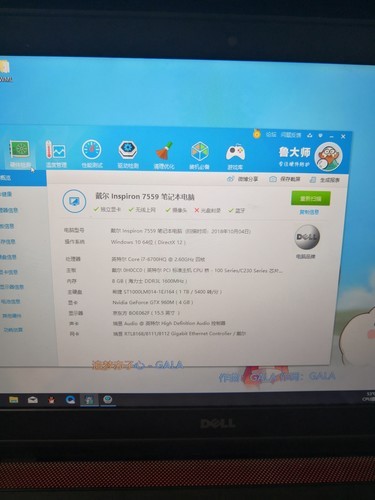Image resolution: width=375 pixels, height=500 pixels.
Task: Click the 'ST1000LM014' hard disk value
Action: pos(167,292)
